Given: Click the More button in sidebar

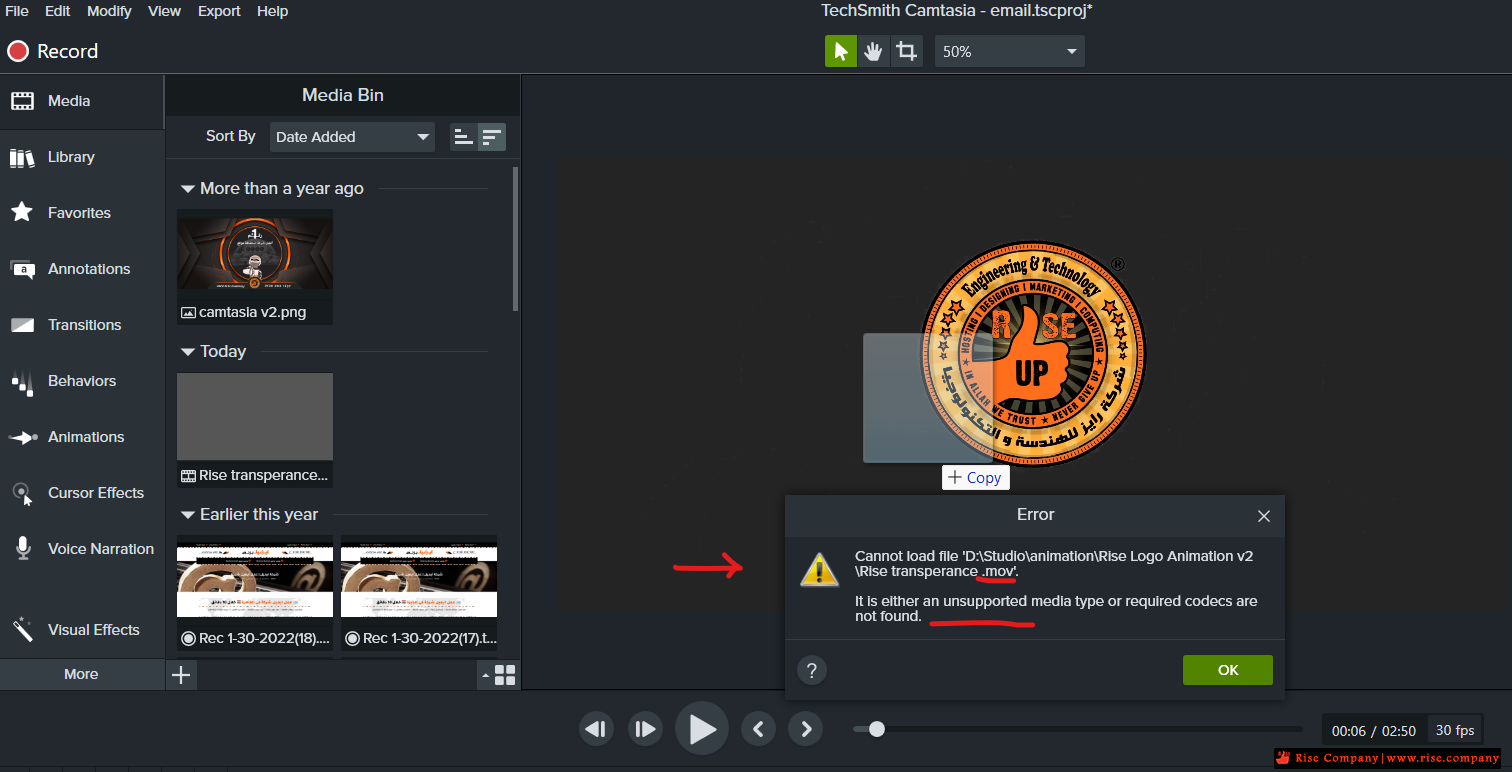Looking at the screenshot, I should click(x=82, y=674).
